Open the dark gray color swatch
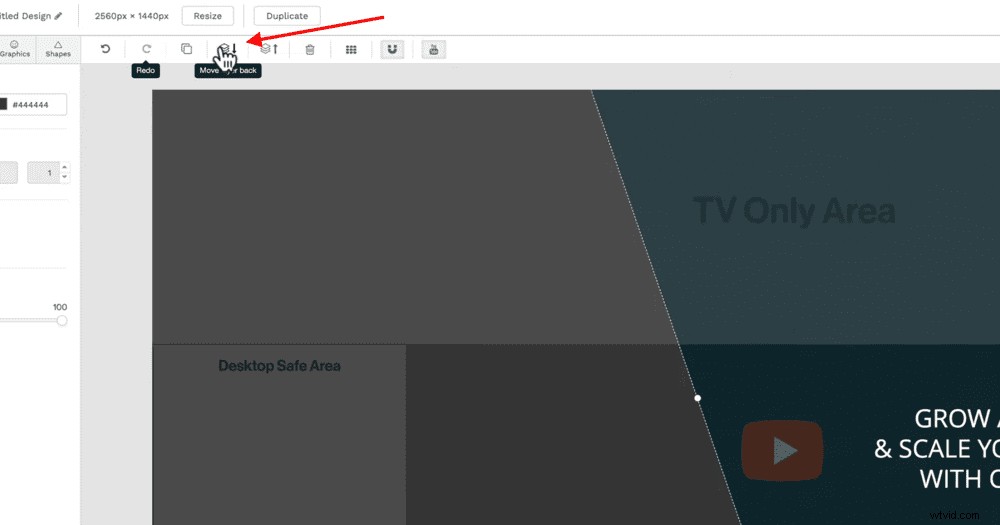The height and width of the screenshot is (525, 1000). [x=3, y=105]
